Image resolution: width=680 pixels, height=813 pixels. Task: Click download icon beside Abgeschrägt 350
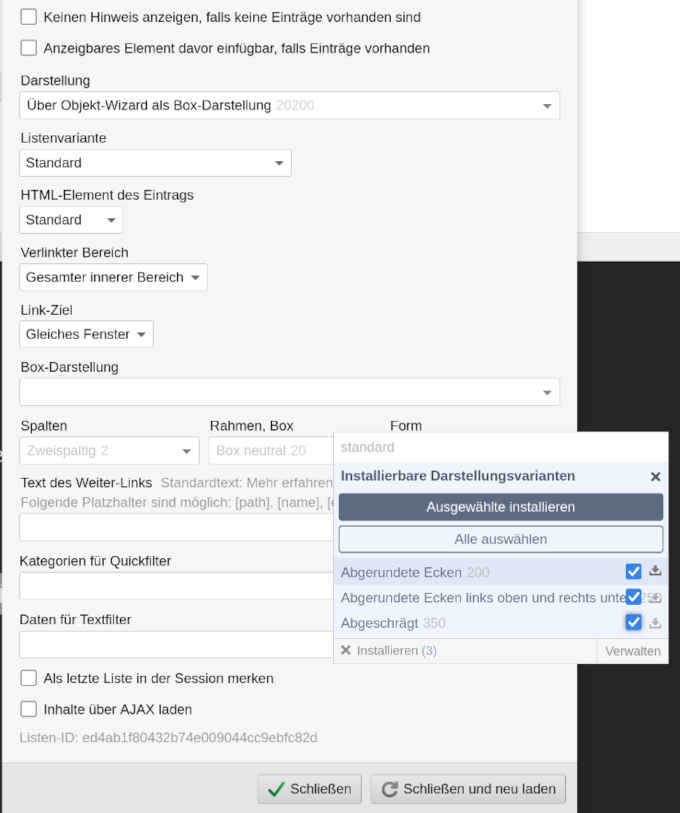pos(655,622)
